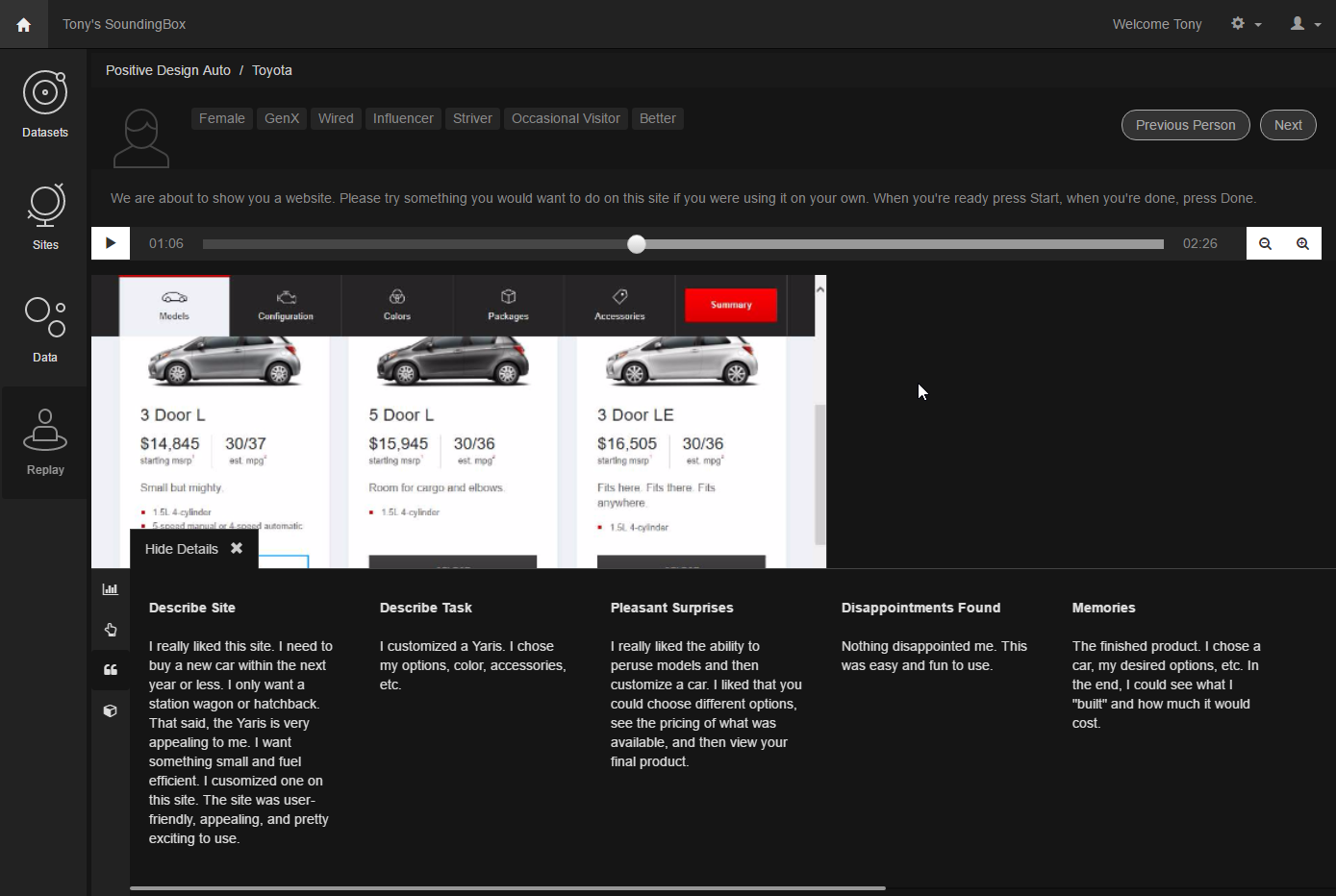The image size is (1336, 896).
Task: Click the $16,505 price
Action: tap(627, 444)
